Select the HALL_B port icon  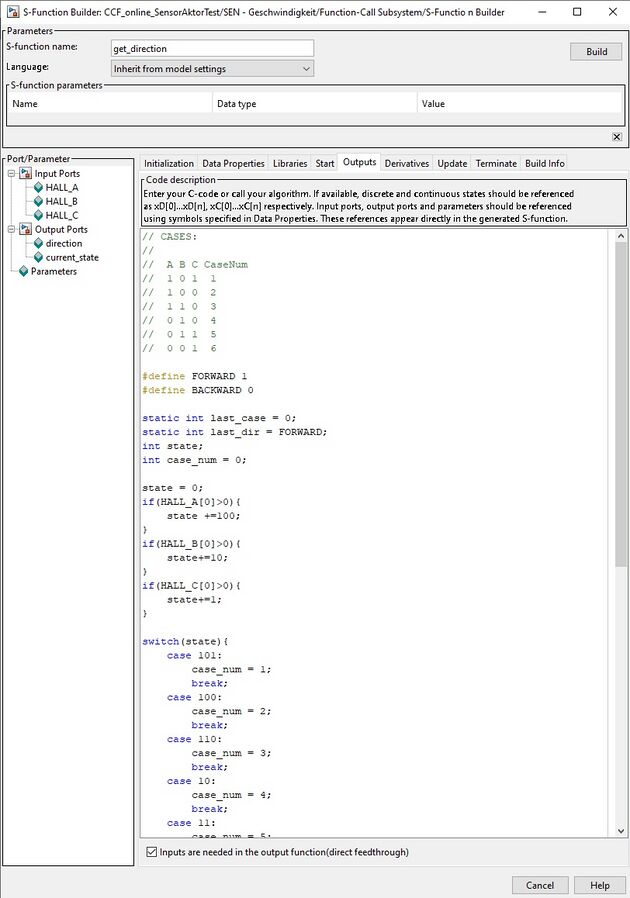tap(38, 202)
